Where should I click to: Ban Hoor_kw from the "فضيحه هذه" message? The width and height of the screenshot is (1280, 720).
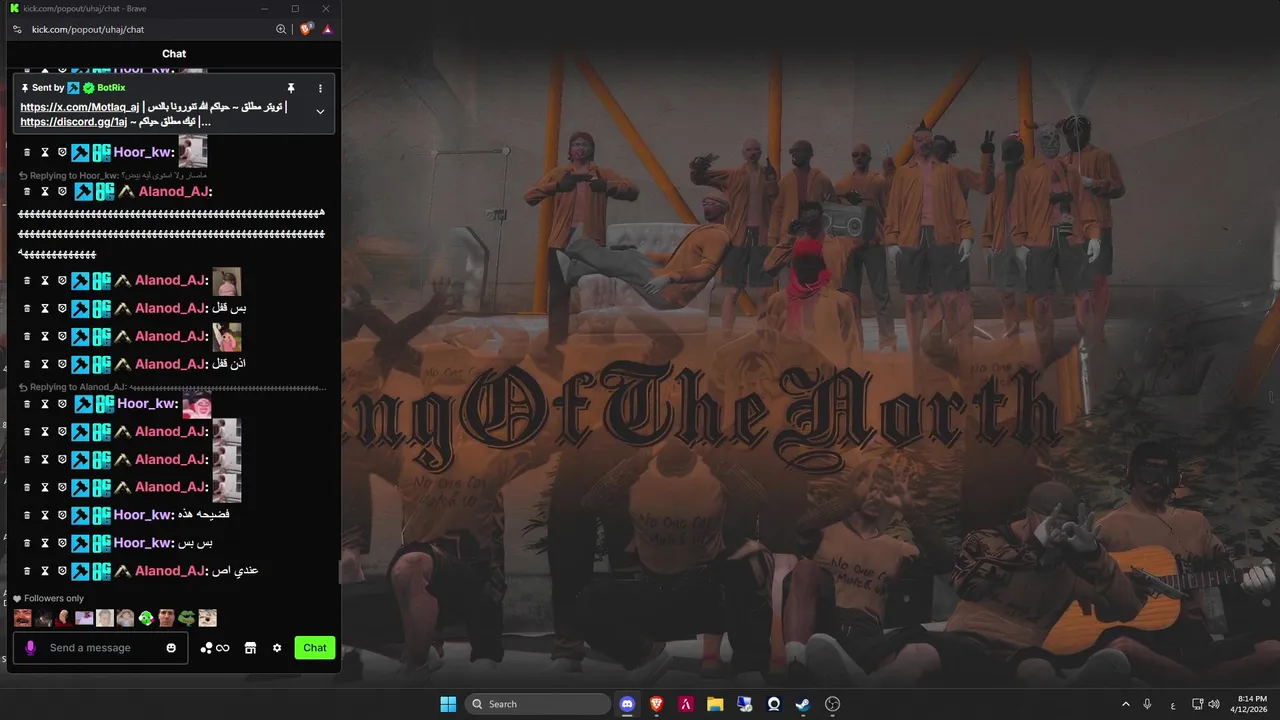[x=62, y=515]
